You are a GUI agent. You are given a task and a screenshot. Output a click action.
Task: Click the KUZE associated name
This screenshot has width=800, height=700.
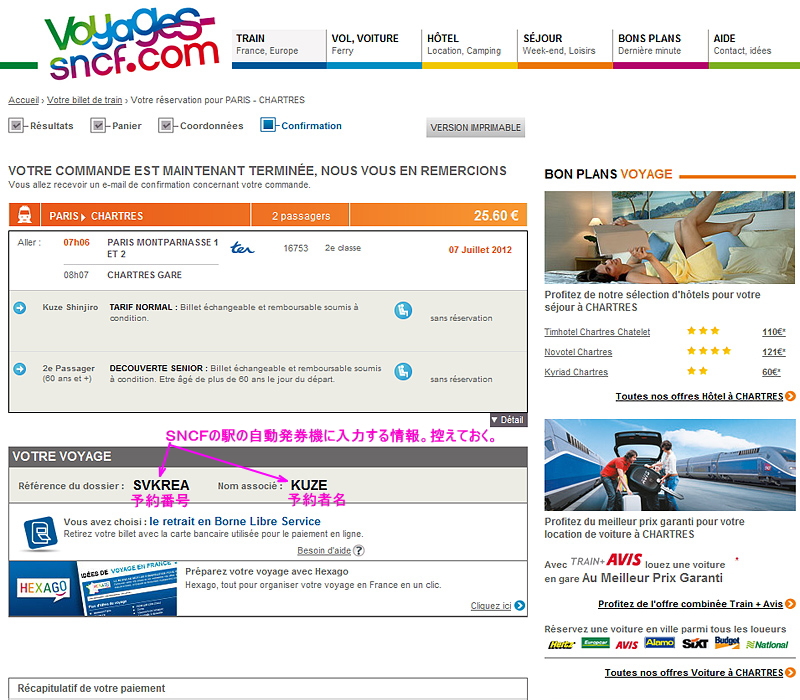click(x=309, y=485)
